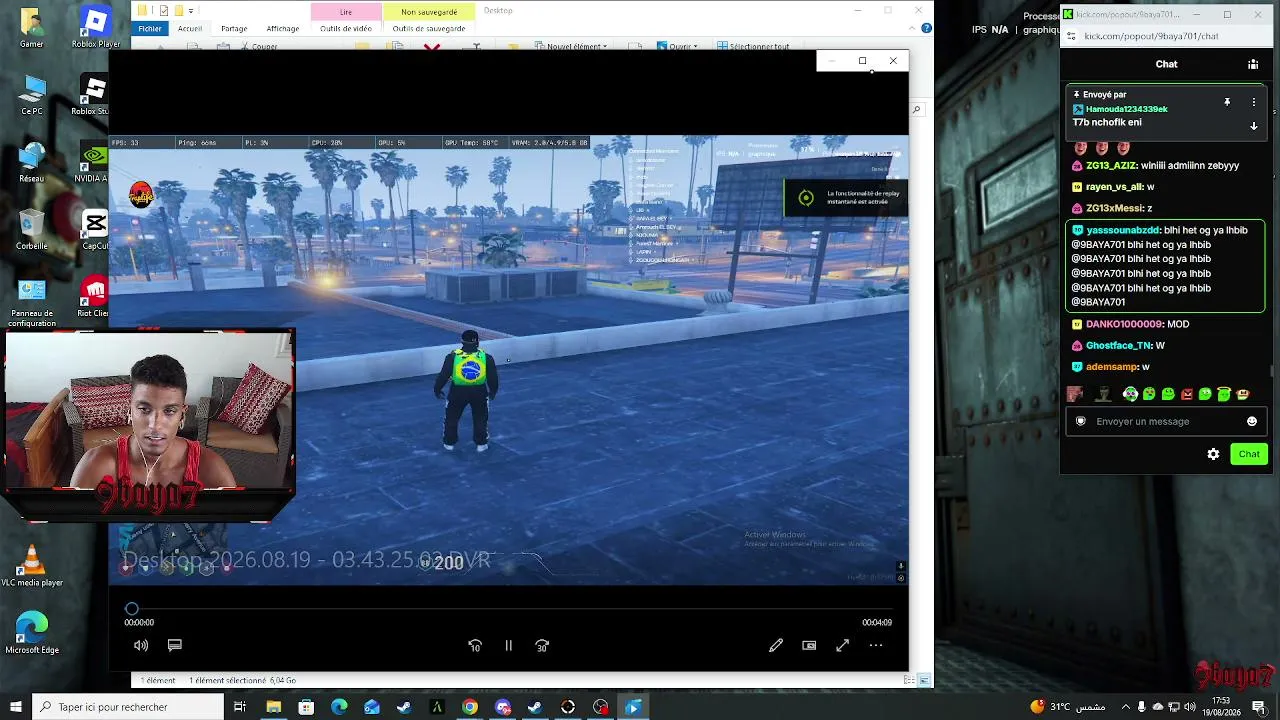Click the video seek bar handle

click(132, 608)
